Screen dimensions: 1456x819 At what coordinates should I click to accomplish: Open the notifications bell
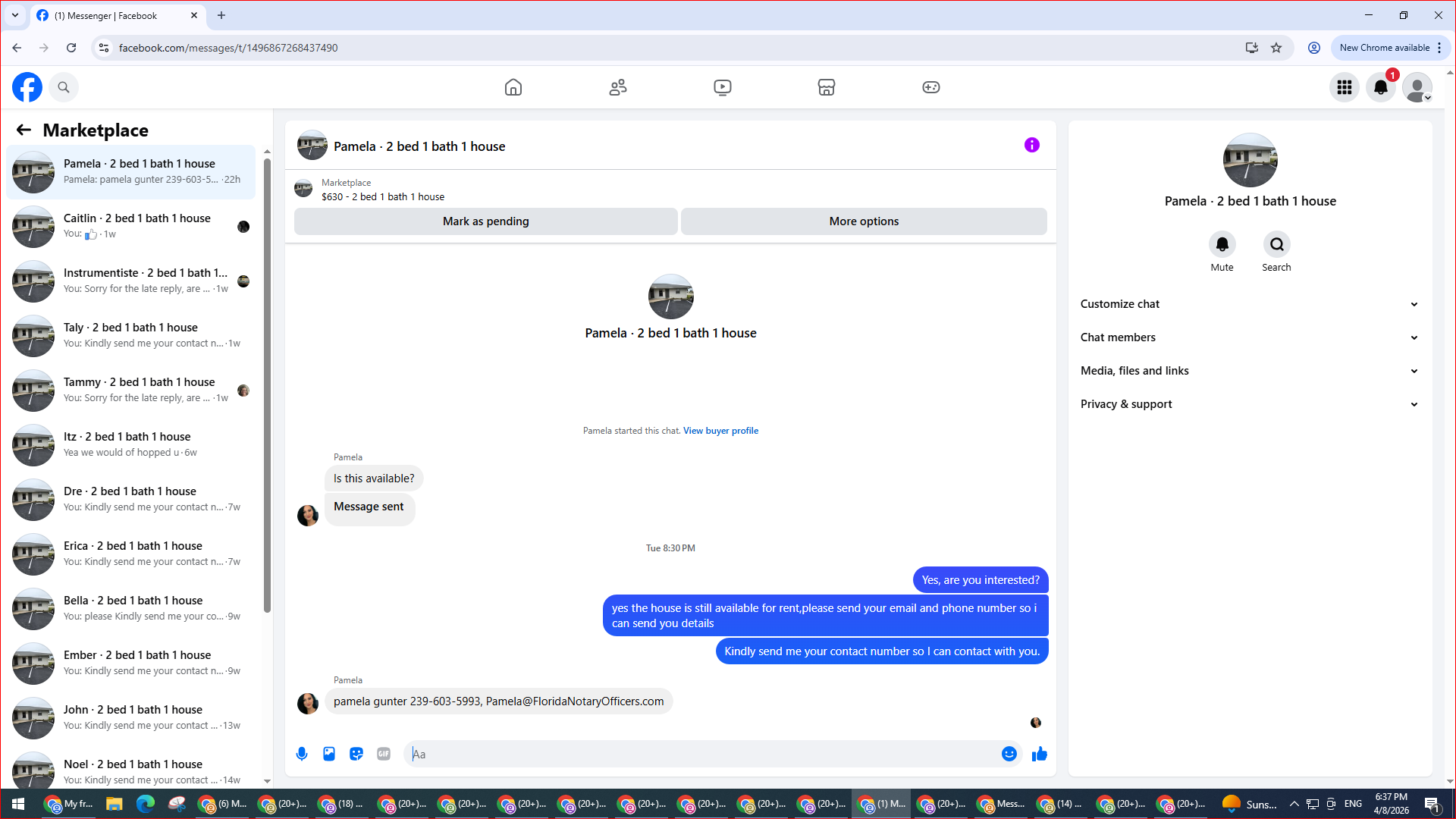click(1380, 87)
